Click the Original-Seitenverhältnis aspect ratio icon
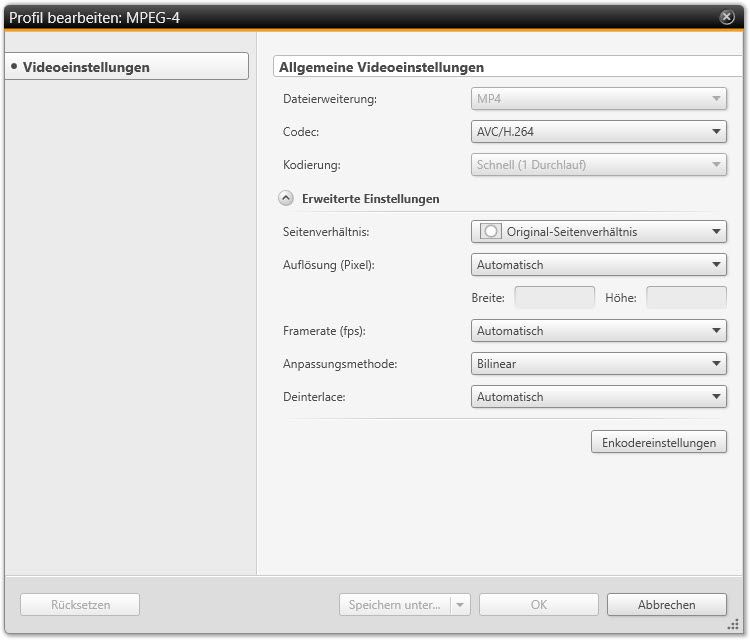The height and width of the screenshot is (640, 750). pyautogui.click(x=490, y=232)
